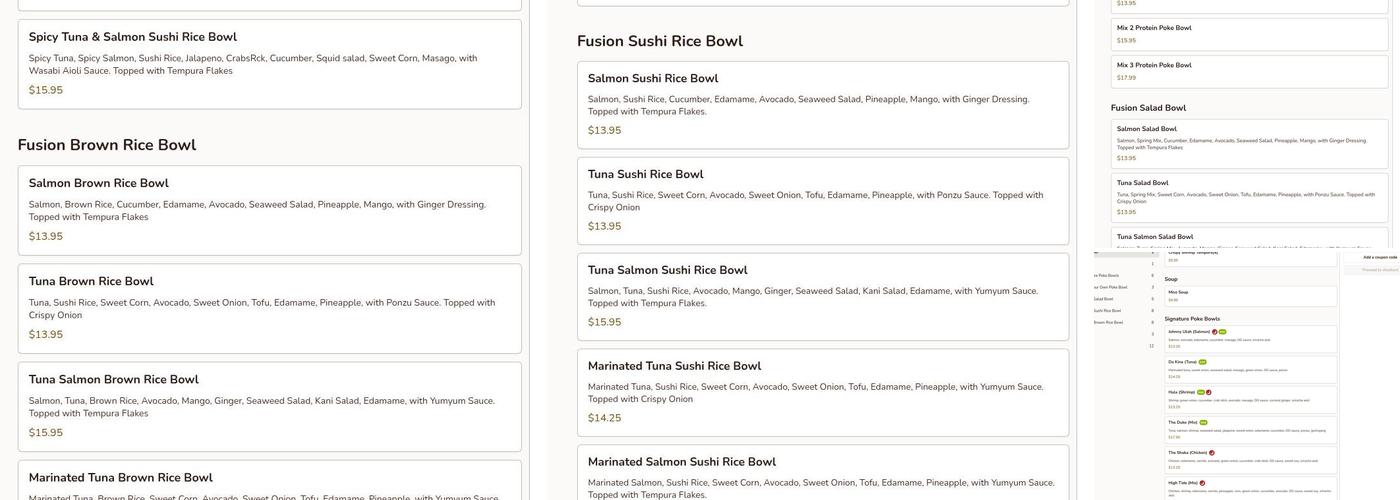Select the Salmon Brown Rice Bowl card
The height and width of the screenshot is (500, 1400).
269,209
